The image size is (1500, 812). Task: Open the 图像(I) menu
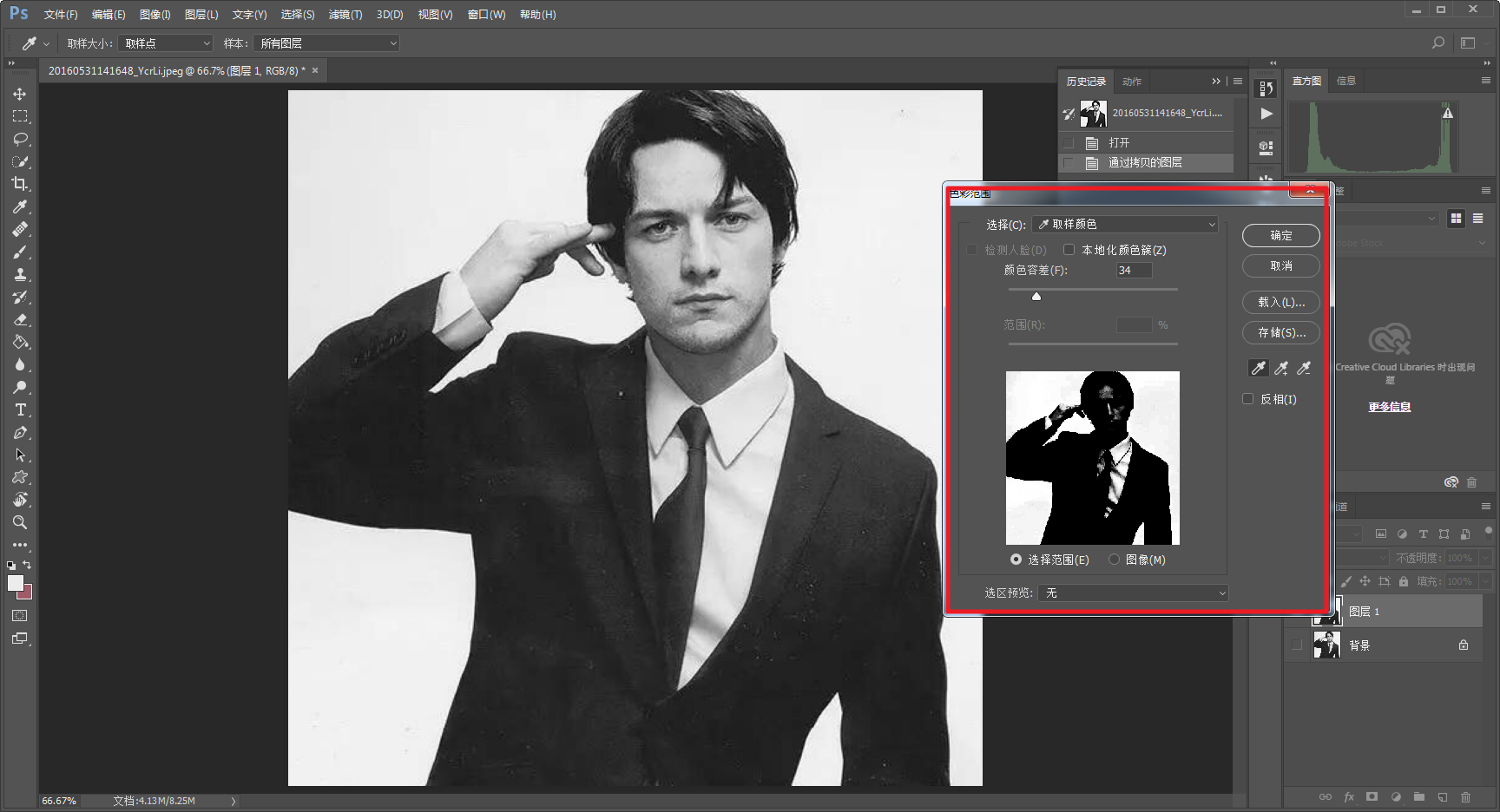[155, 15]
